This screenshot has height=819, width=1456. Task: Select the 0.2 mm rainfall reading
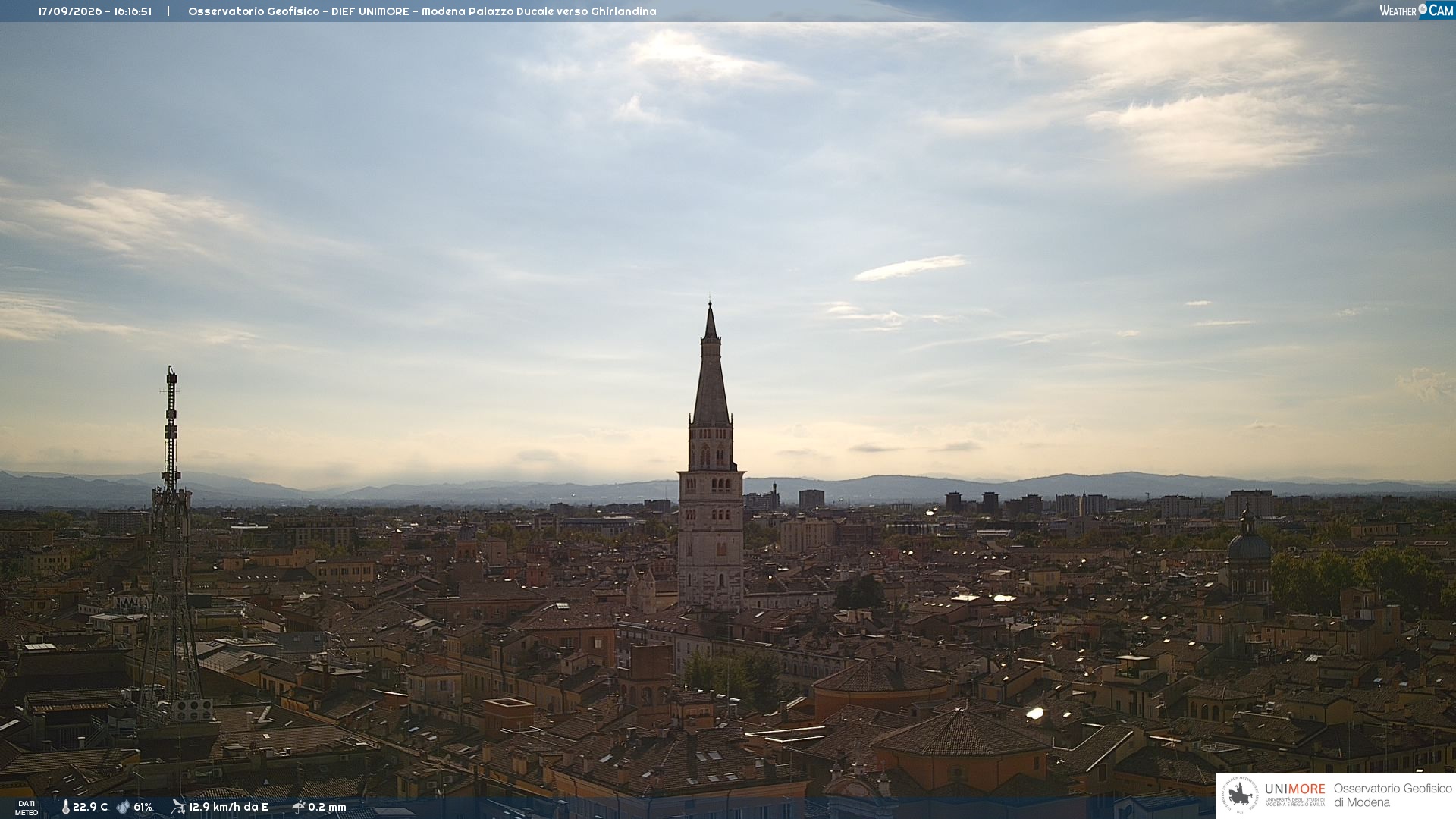327,807
